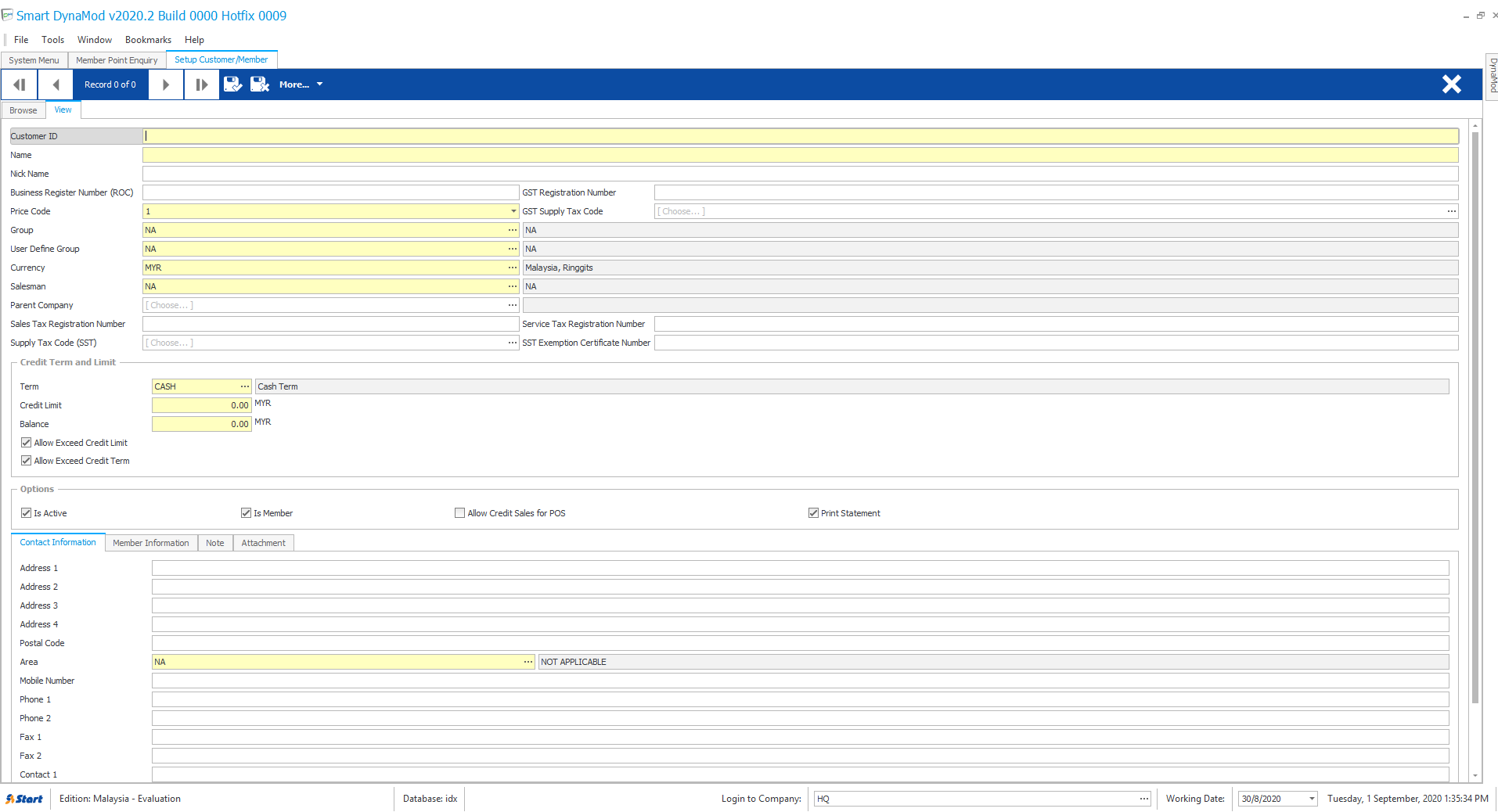Screen dimensions: 1498x812
Task: Open the Start menu icon
Action: coord(24,799)
